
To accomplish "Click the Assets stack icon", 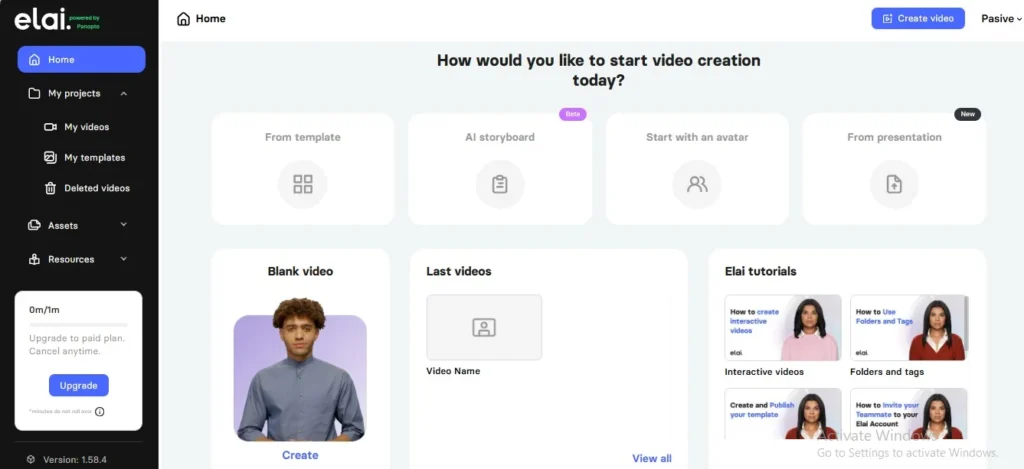I will click(x=34, y=225).
